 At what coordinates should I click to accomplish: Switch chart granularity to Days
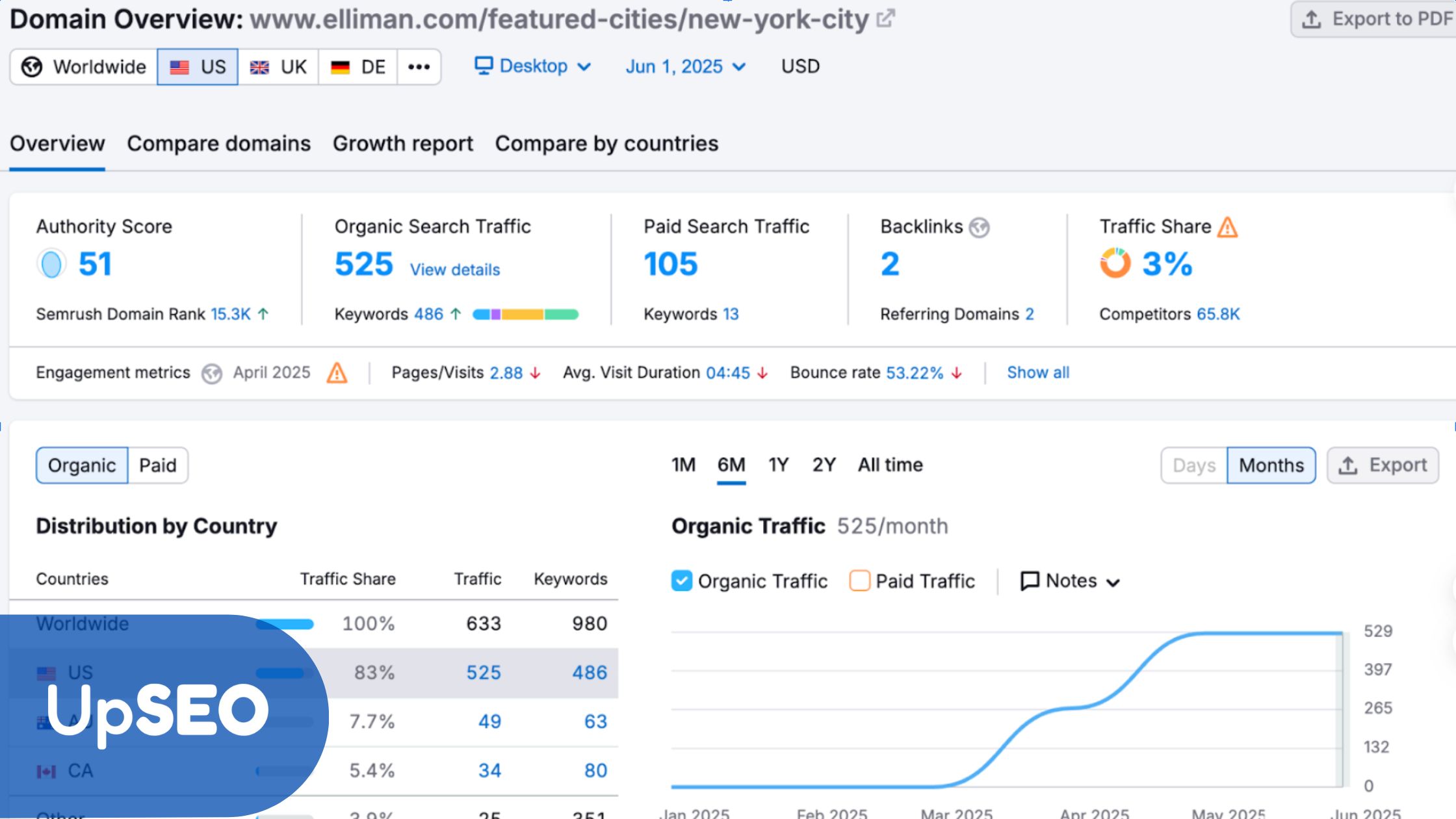coord(1194,465)
